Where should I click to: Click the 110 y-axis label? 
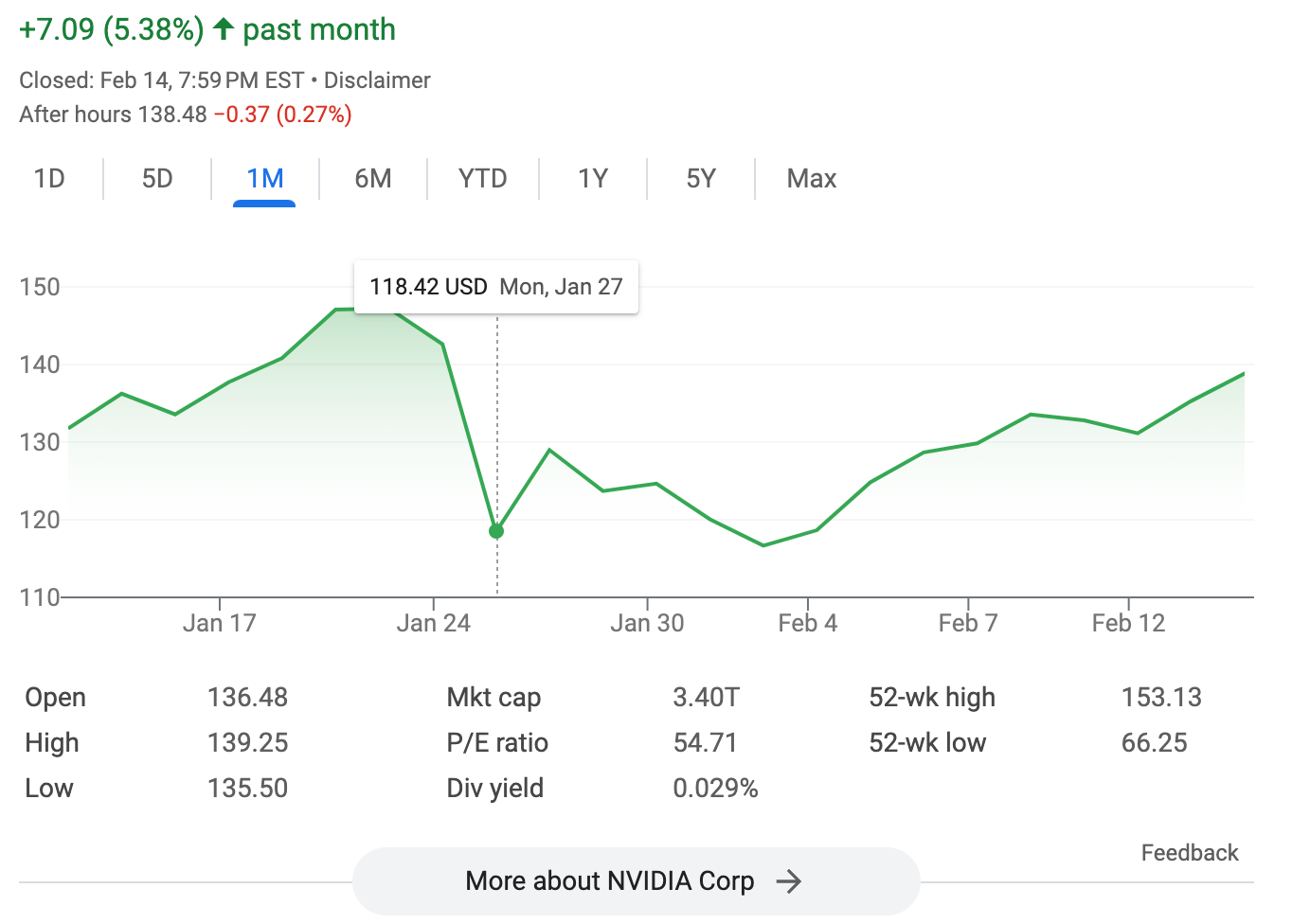point(40,597)
